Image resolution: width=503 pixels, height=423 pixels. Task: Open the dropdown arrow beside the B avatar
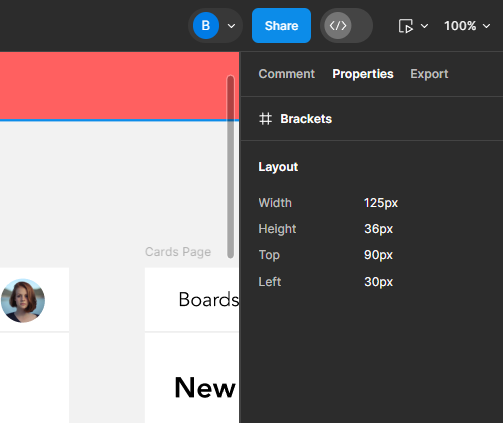click(x=231, y=26)
